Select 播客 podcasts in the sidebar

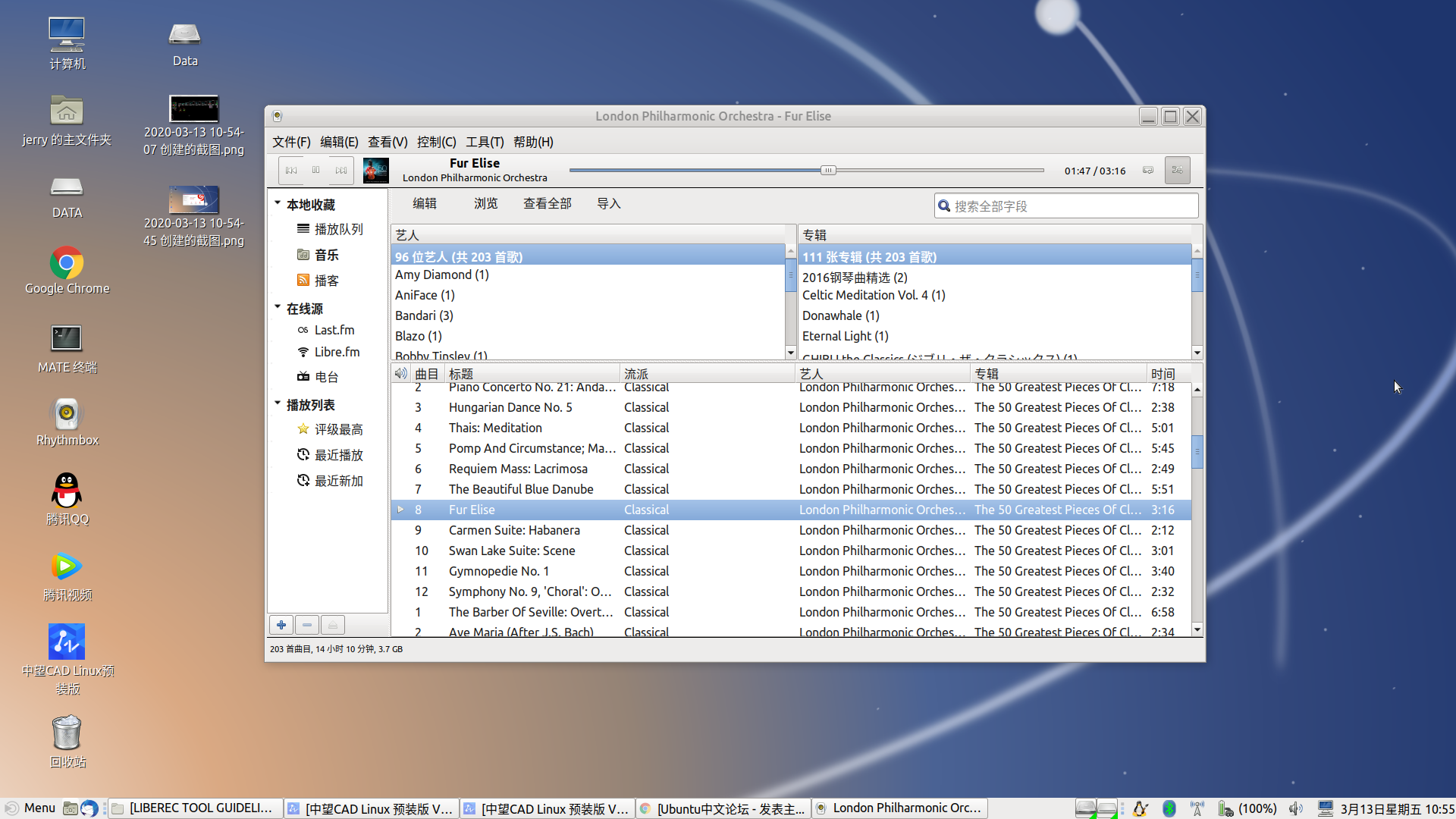coord(318,281)
